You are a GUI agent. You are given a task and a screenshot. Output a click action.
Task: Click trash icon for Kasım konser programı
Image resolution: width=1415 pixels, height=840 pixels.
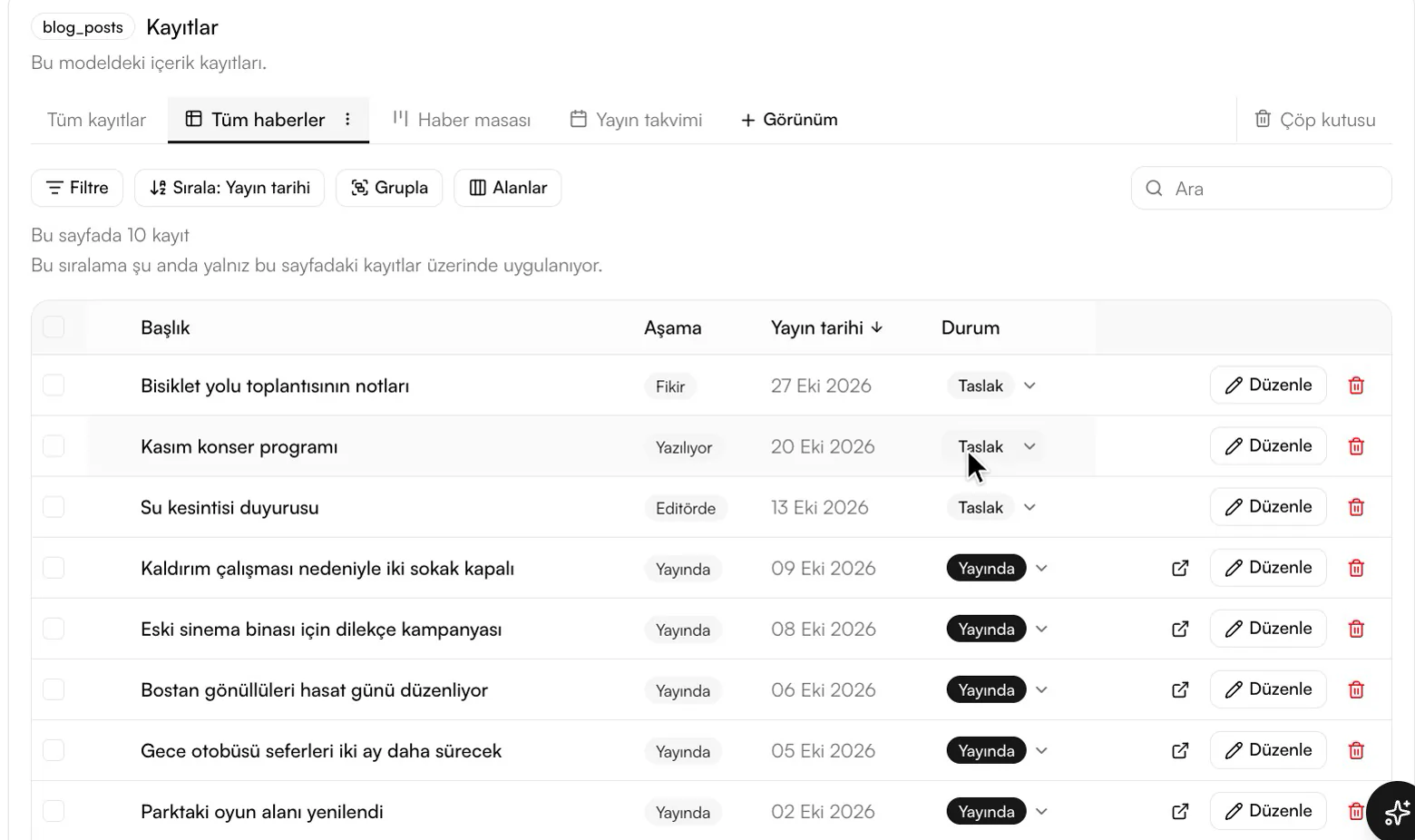click(1356, 446)
